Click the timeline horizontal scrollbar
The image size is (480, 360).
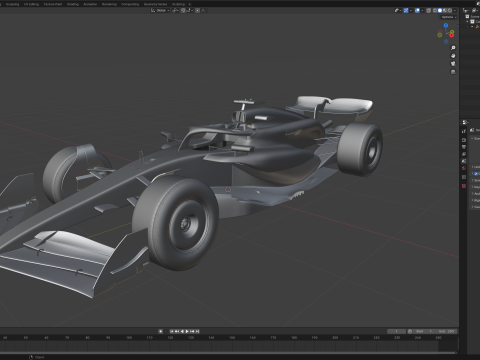[x=228, y=352]
